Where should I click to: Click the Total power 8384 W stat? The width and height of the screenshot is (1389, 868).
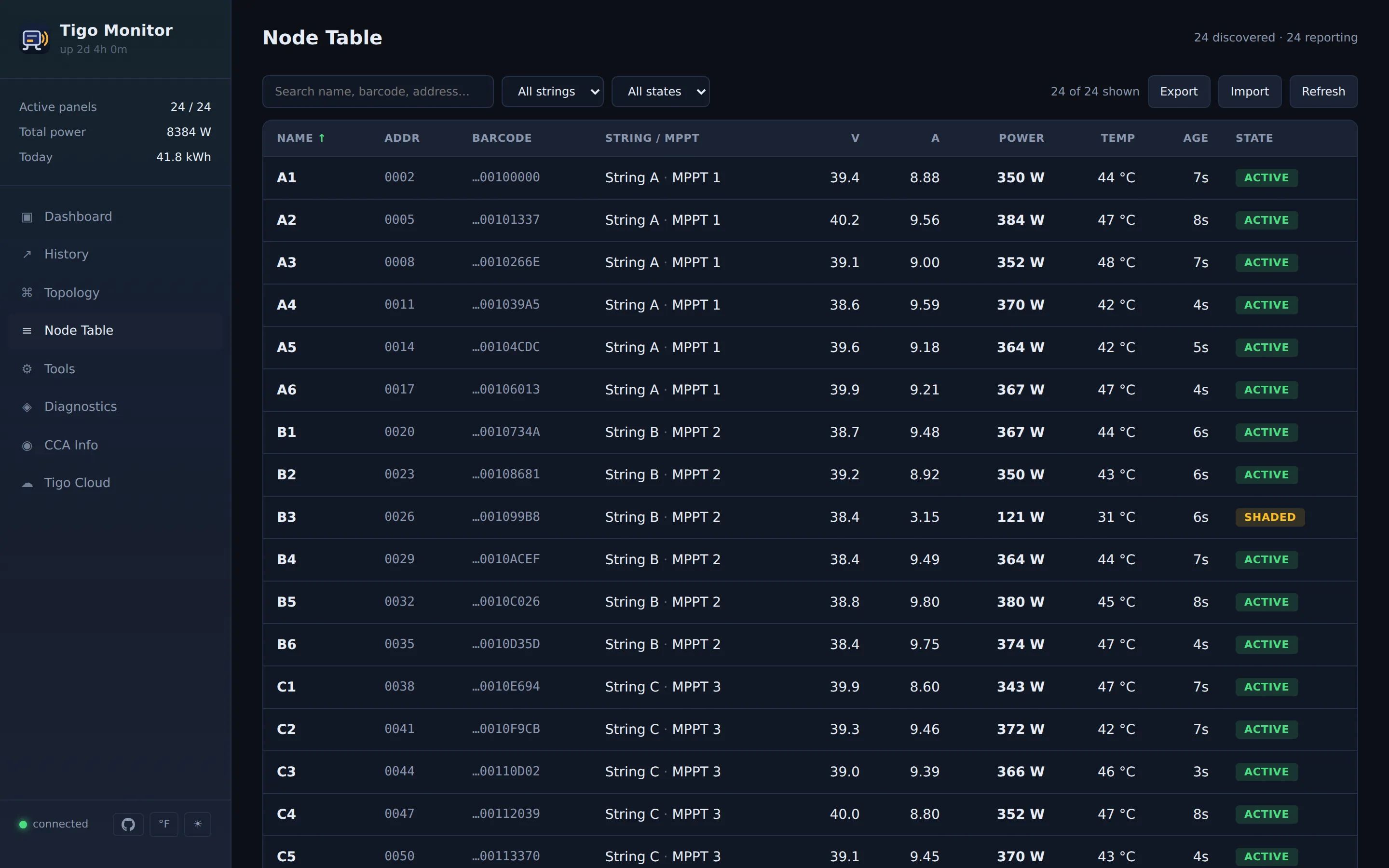point(115,132)
